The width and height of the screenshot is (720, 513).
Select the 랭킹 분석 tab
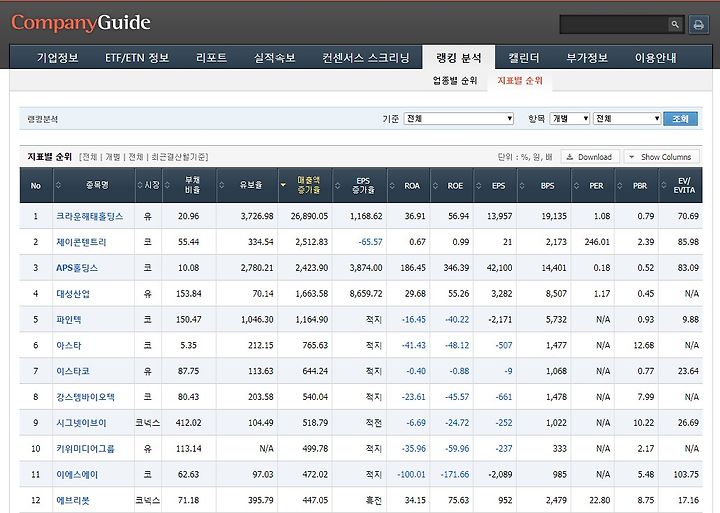[x=458, y=58]
